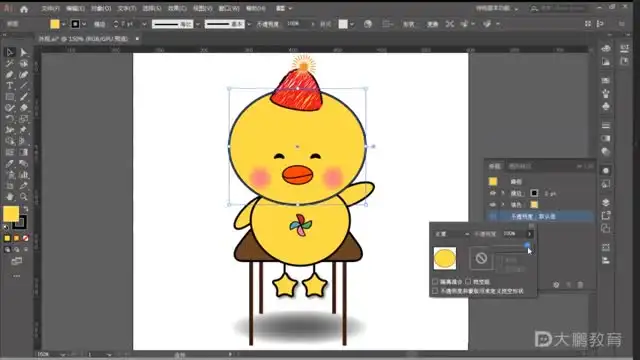Enable the Isolate Blending checkbox
Viewport: 640px width, 360px height.
pos(435,282)
